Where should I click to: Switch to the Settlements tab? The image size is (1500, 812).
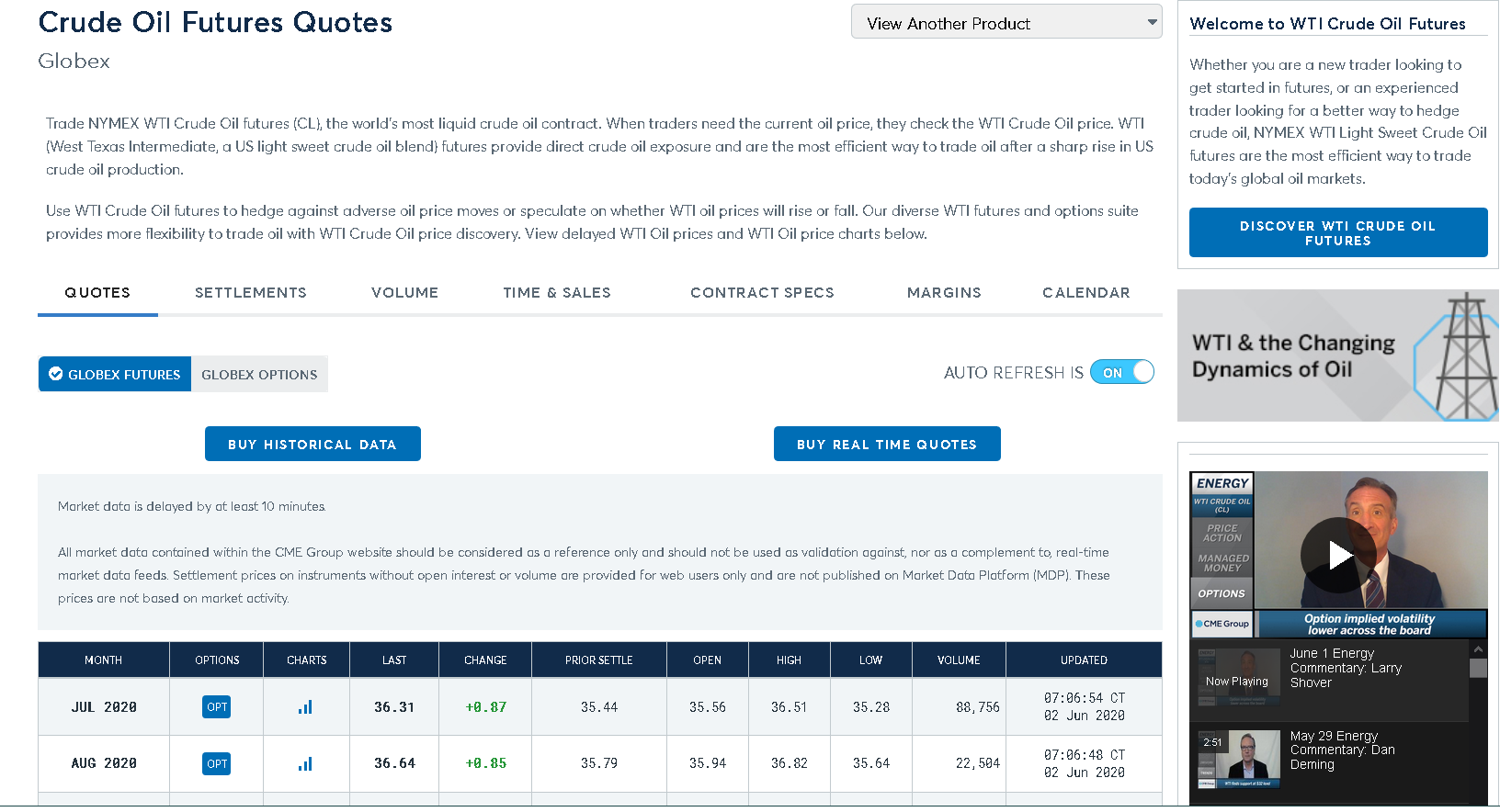tap(251, 293)
